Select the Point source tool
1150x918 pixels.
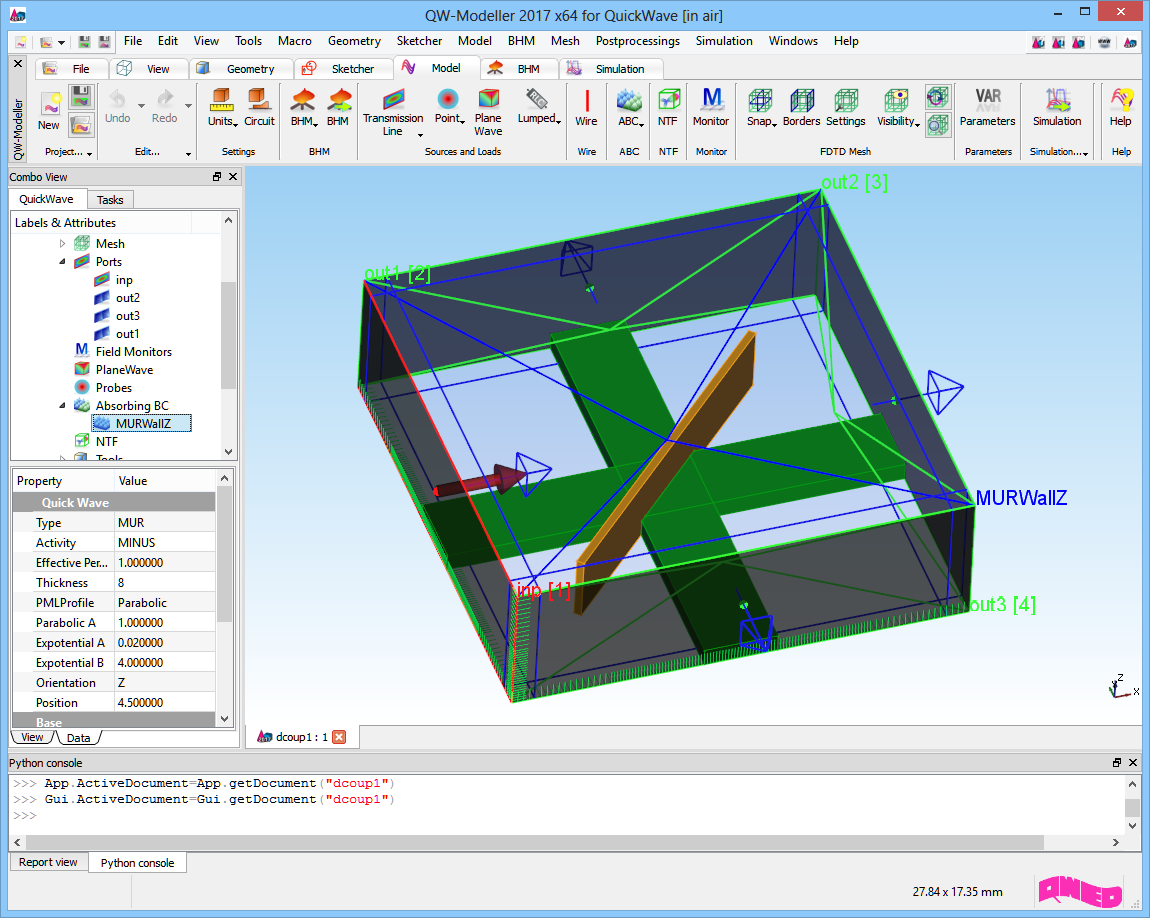click(449, 108)
